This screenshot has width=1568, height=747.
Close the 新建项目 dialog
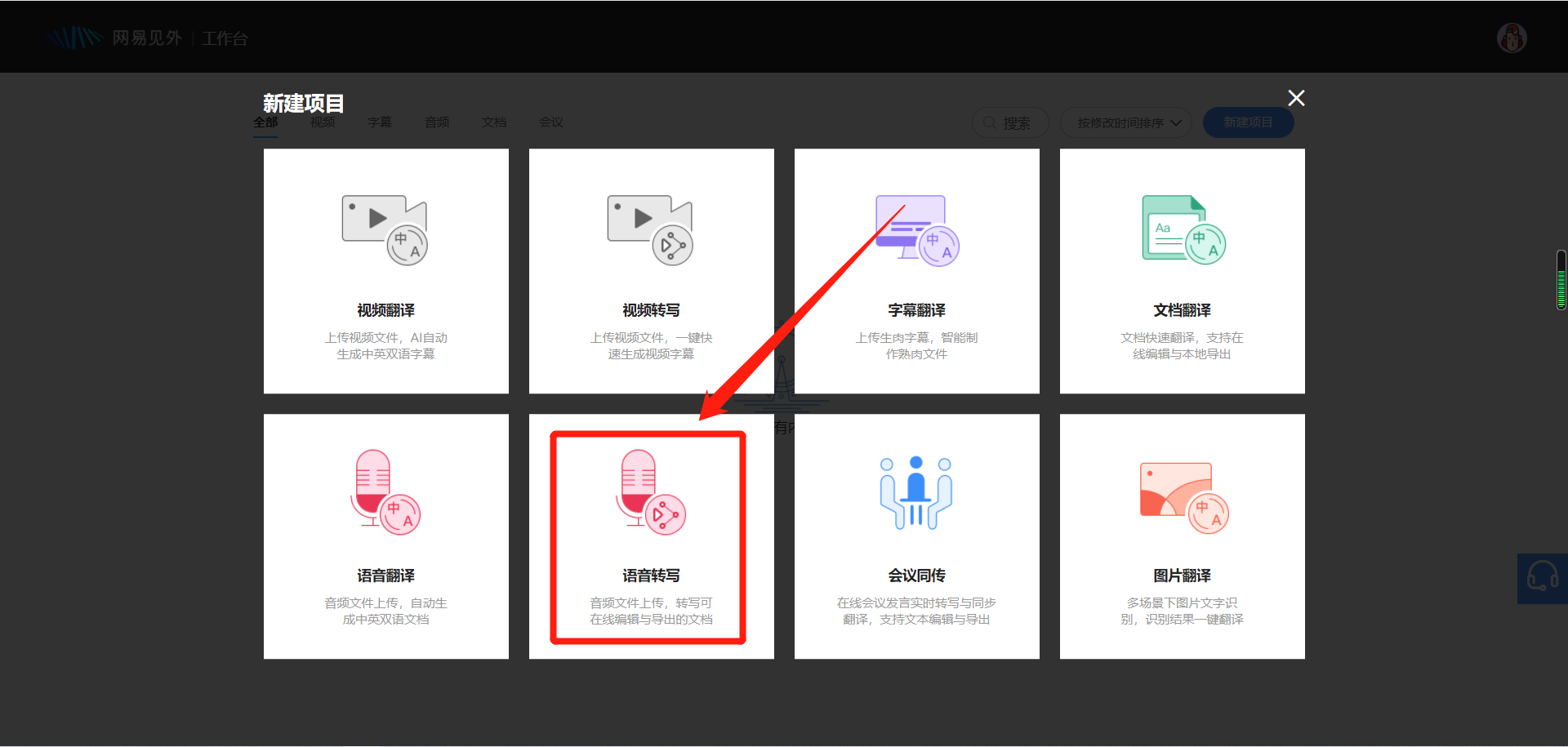[x=1296, y=98]
